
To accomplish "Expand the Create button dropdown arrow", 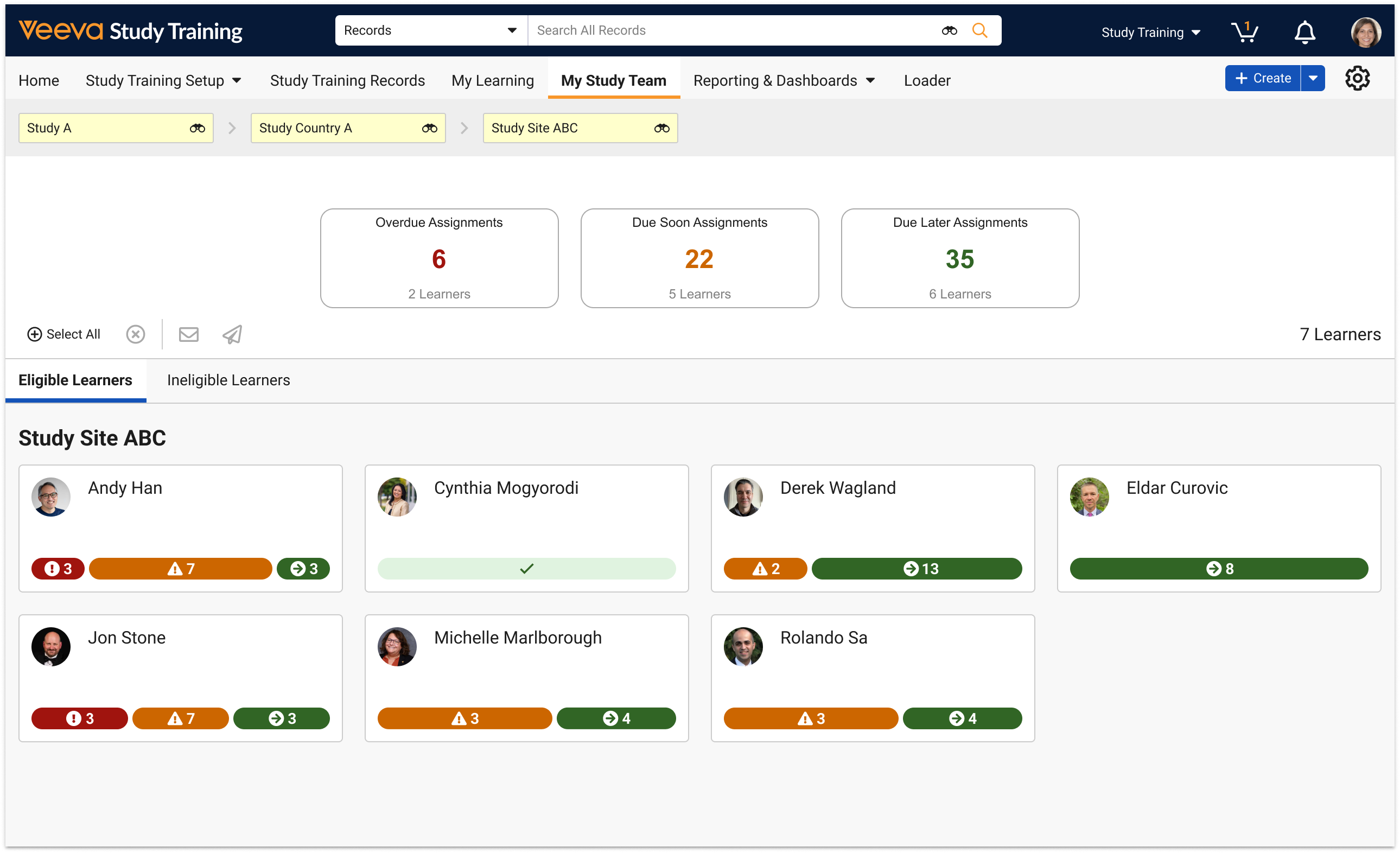I will pos(1313,79).
